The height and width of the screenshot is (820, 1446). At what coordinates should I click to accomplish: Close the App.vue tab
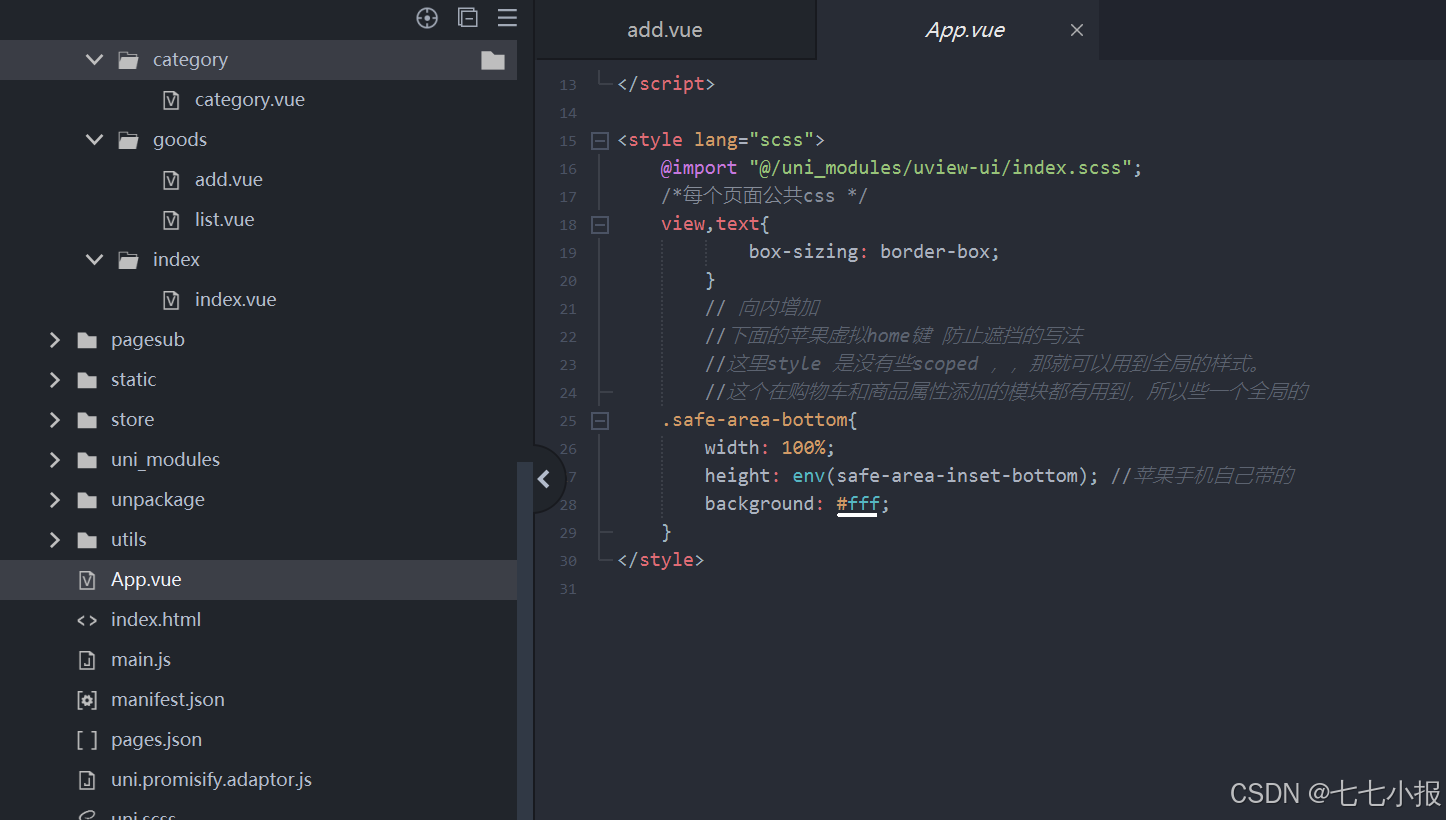pyautogui.click(x=1077, y=30)
